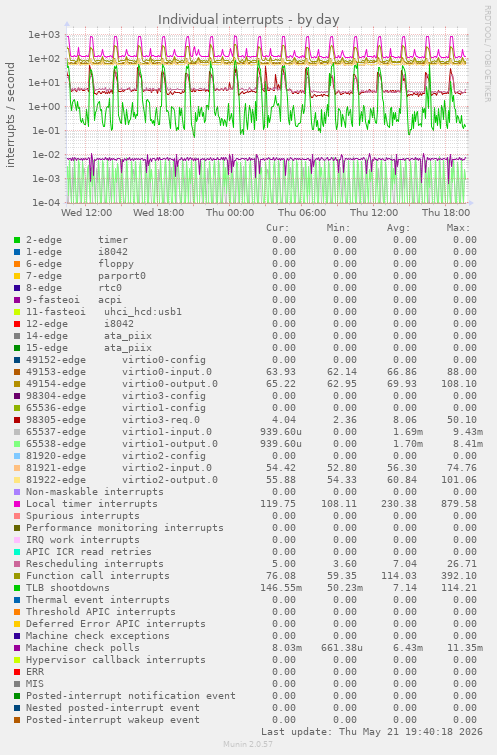Viewport: 497px width, 755px height.
Task: Click the red ERR legend swatch
Action: (17, 672)
